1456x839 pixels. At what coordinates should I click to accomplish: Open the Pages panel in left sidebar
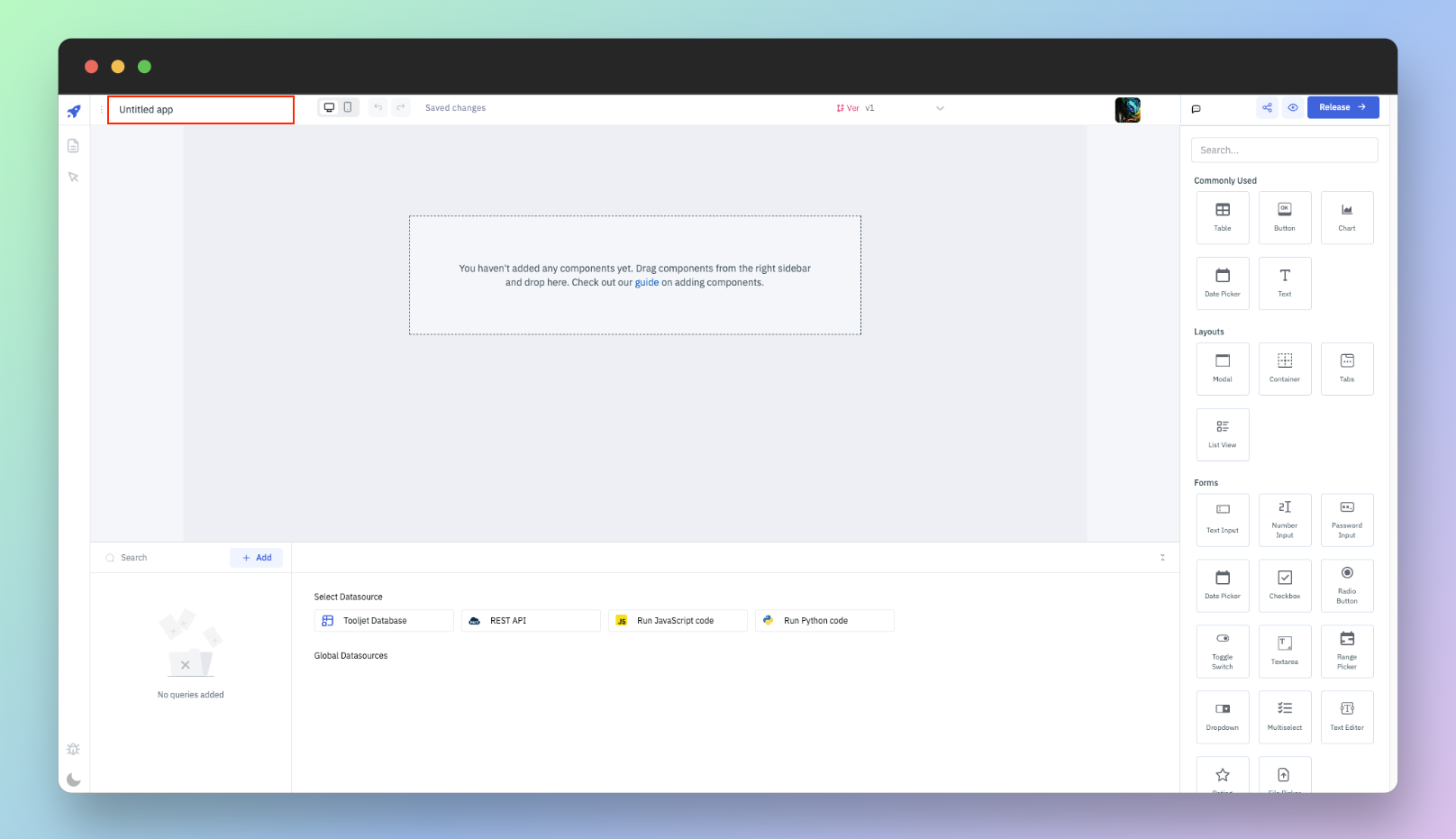point(74,146)
